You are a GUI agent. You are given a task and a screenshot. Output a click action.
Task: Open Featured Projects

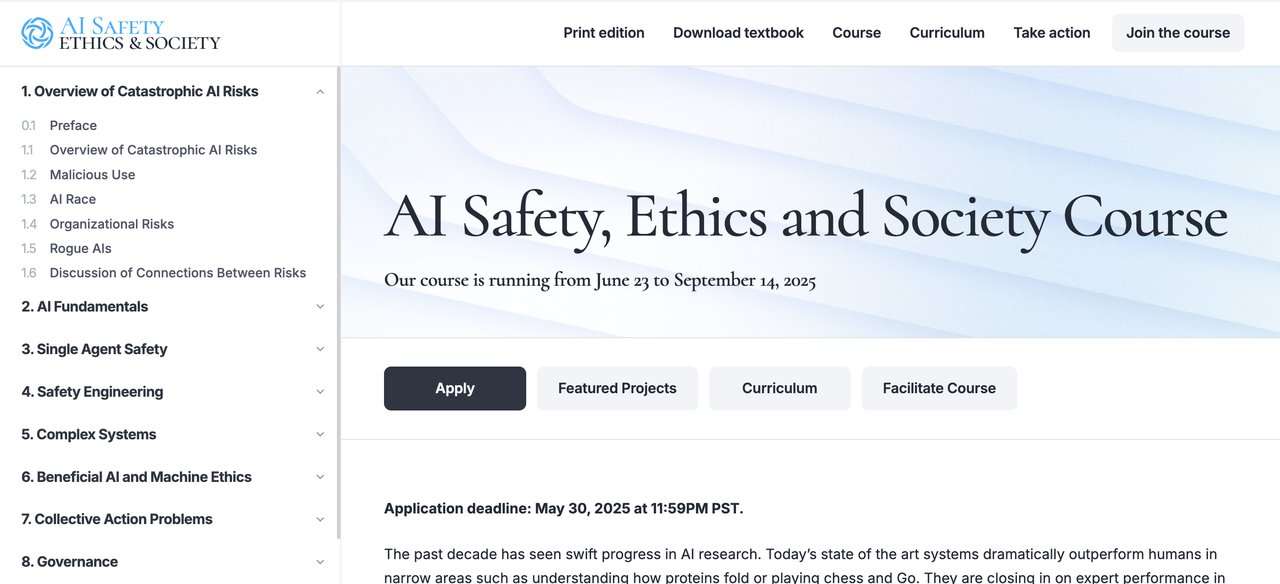[x=617, y=388]
